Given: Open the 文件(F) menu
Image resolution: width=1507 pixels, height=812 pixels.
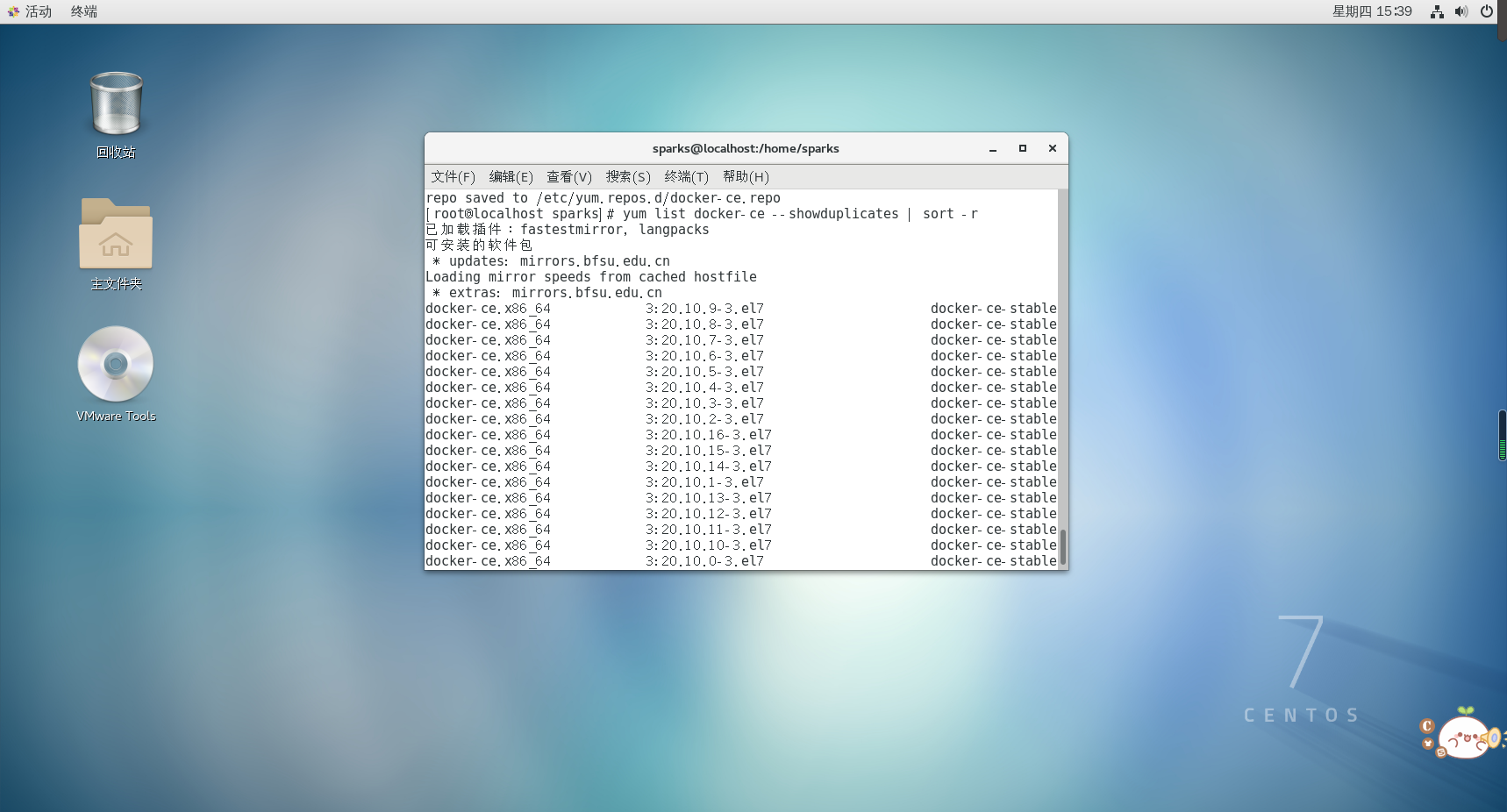Looking at the screenshot, I should click(x=453, y=177).
